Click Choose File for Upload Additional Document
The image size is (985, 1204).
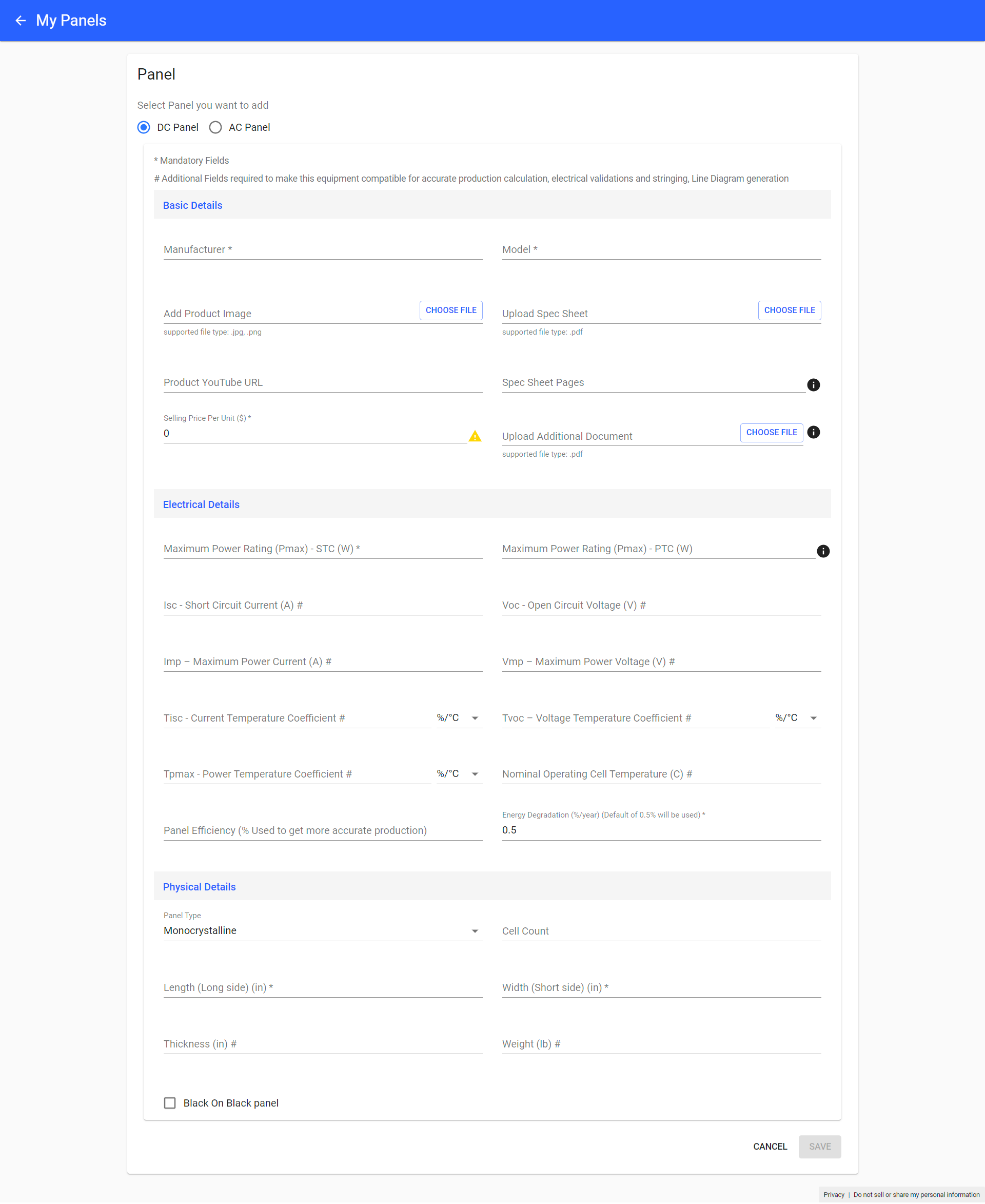coord(771,432)
